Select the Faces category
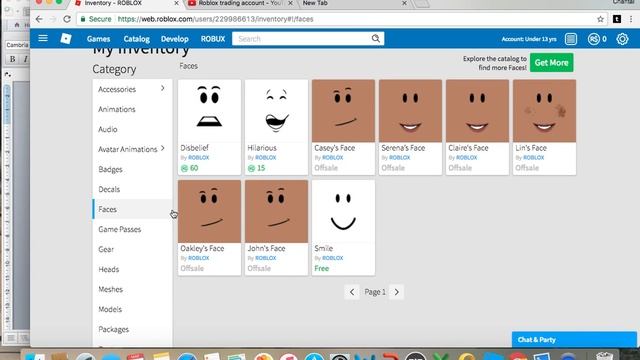This screenshot has width=640, height=360. (132, 209)
